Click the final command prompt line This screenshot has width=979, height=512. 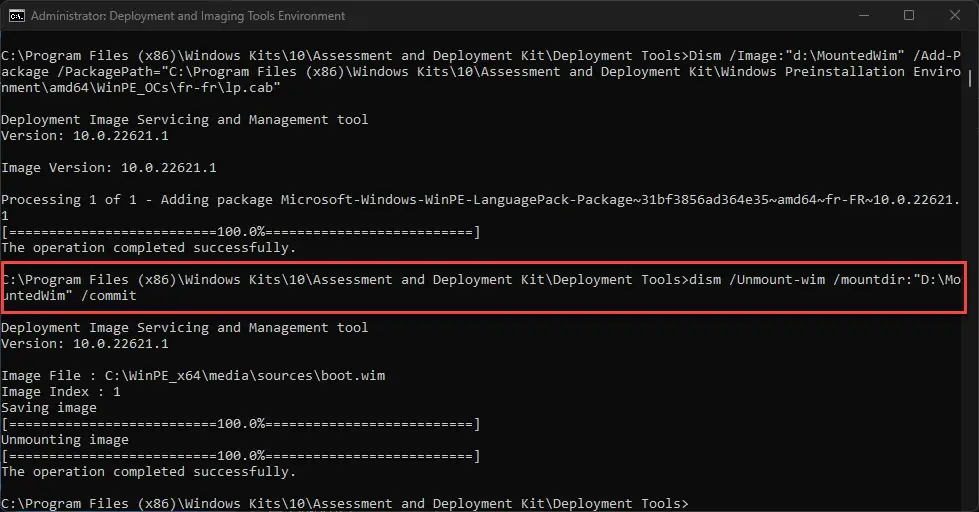click(x=345, y=503)
